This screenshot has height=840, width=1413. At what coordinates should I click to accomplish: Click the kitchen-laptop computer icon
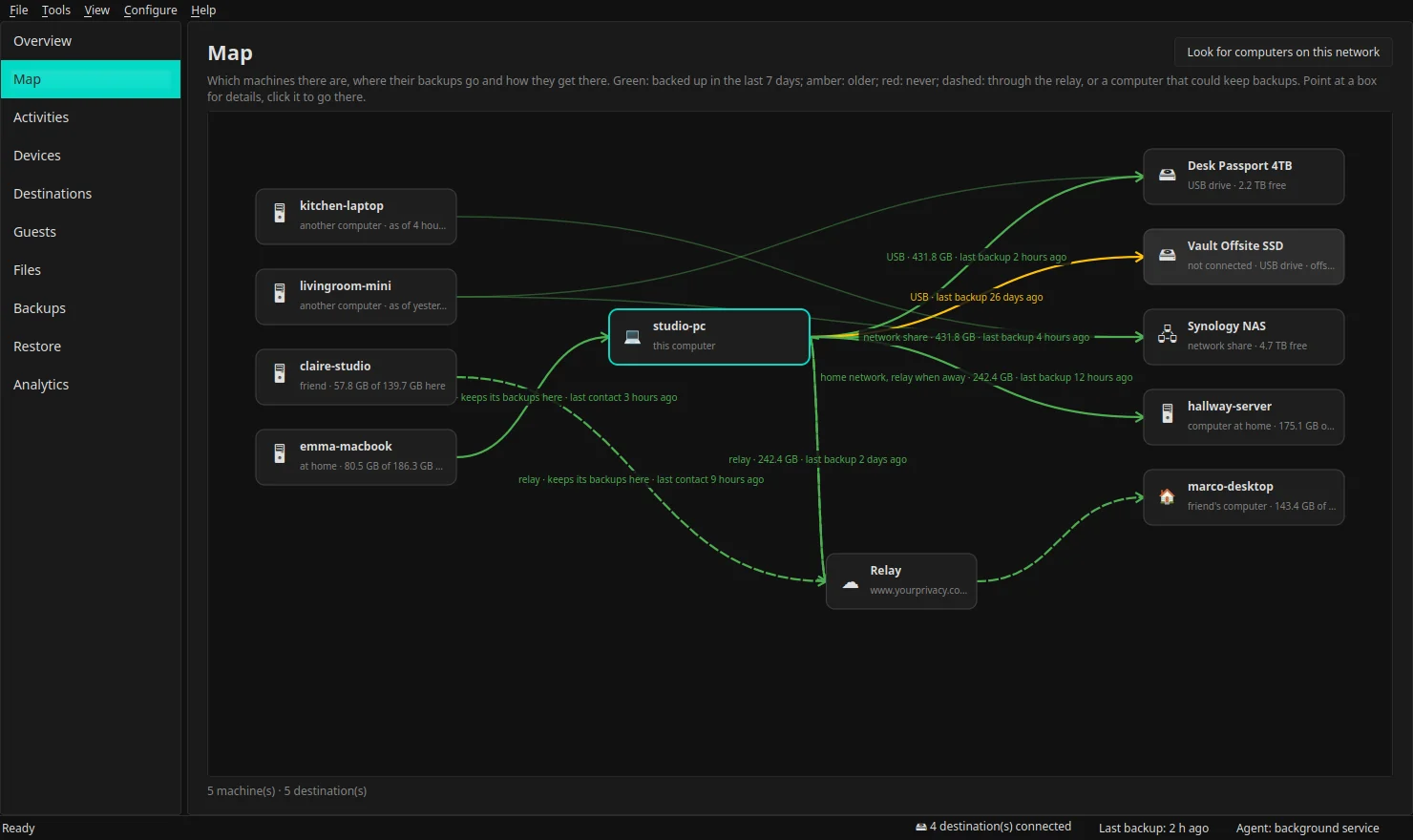(x=280, y=214)
